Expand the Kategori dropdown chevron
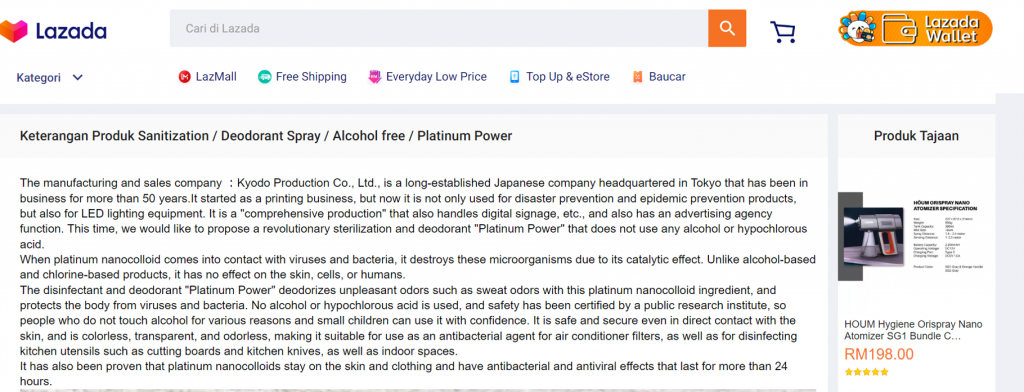1024x392 pixels. (78, 77)
